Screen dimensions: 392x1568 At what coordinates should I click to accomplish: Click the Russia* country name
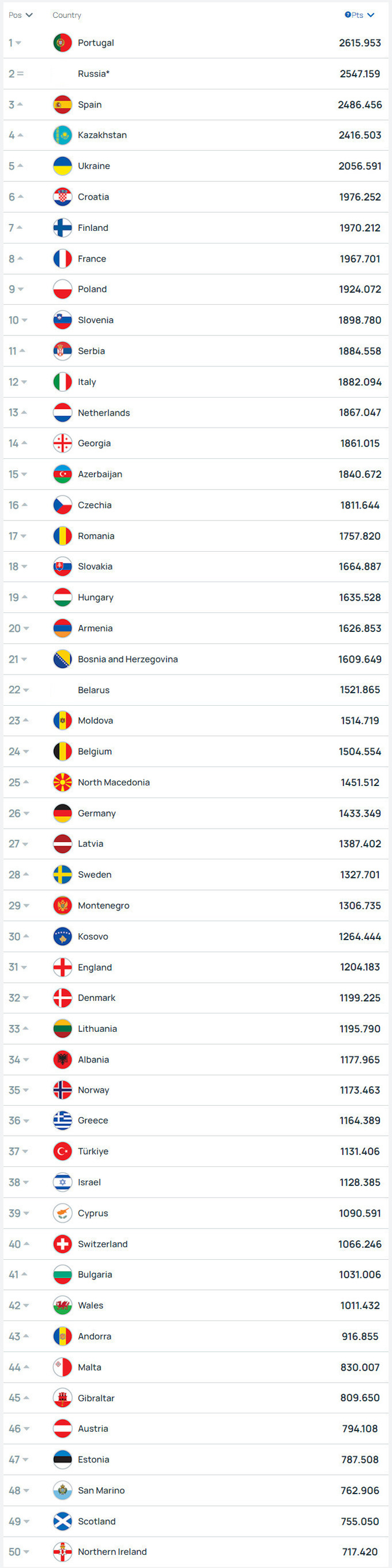click(x=93, y=74)
